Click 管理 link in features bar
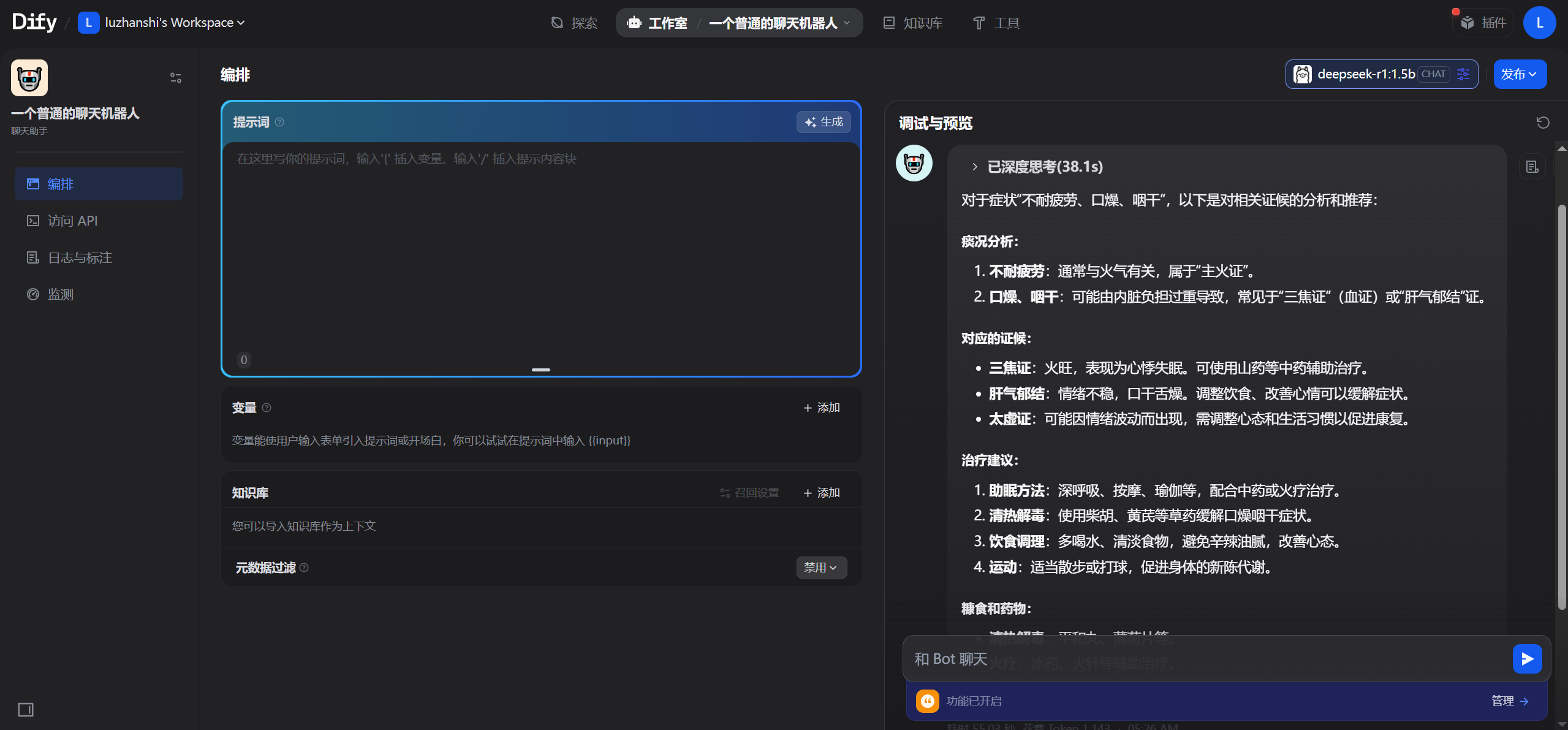This screenshot has height=730, width=1568. (x=1509, y=701)
